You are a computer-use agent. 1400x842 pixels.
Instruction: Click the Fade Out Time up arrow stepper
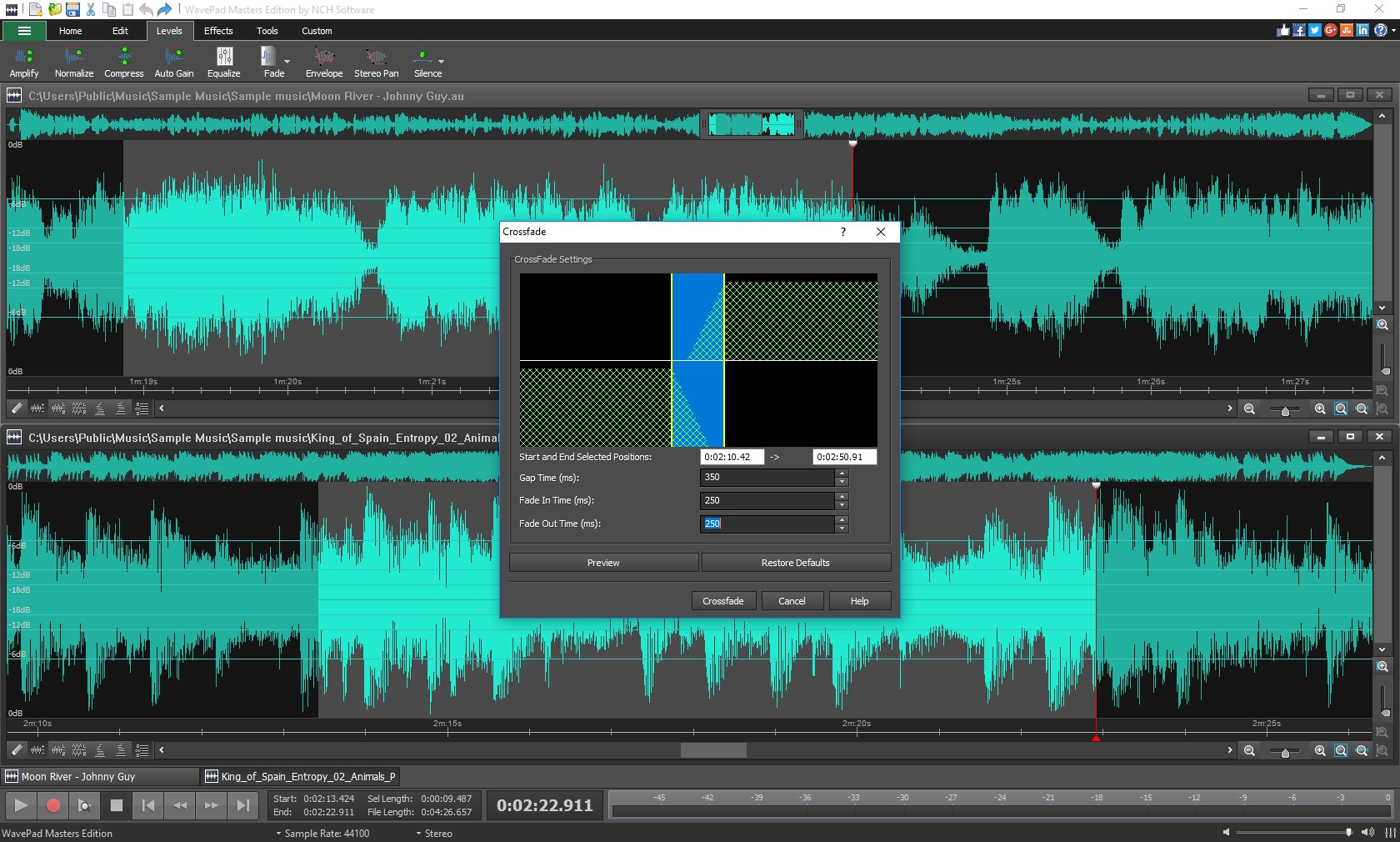click(842, 520)
